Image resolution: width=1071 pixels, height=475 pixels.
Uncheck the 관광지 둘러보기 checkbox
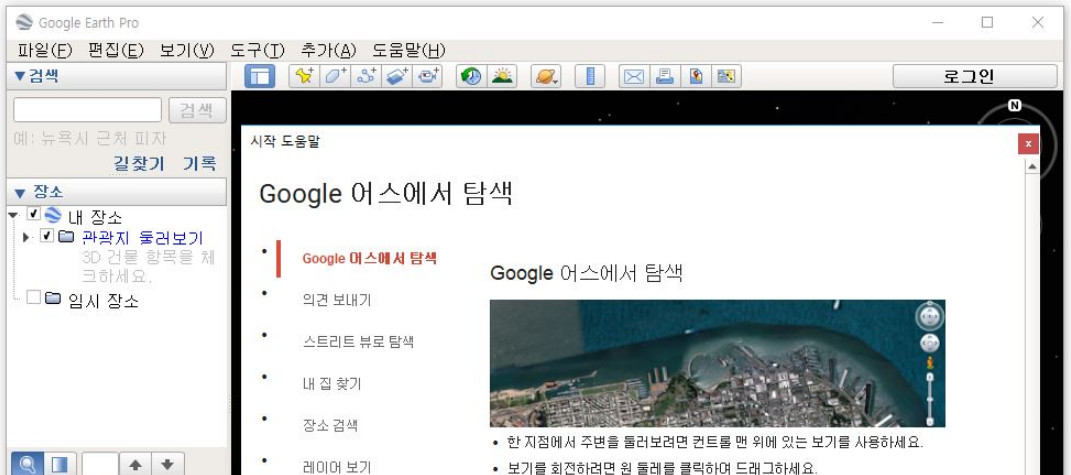point(47,236)
